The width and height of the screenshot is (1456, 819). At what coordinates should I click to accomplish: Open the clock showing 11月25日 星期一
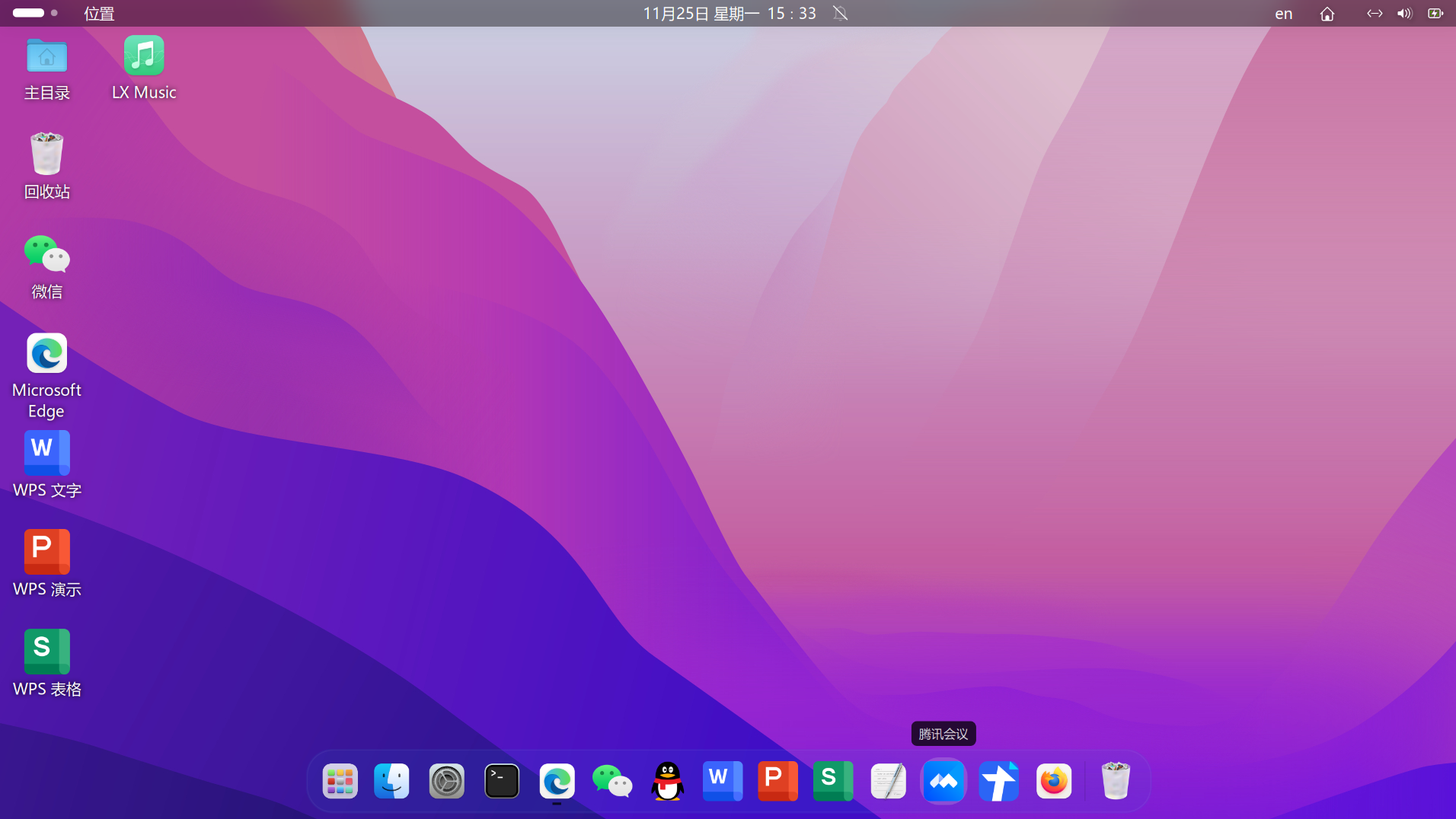(730, 13)
